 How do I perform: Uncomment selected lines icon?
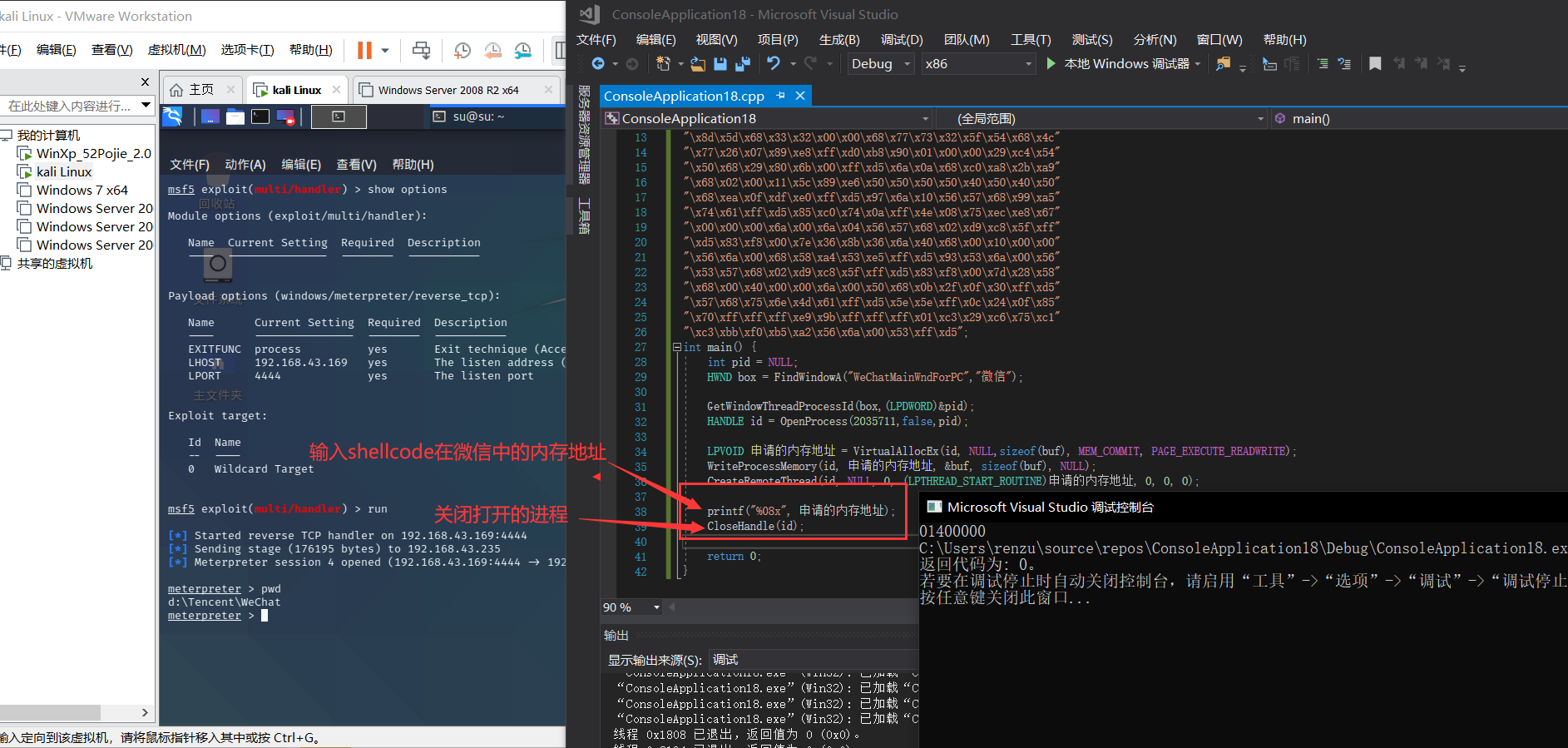pos(1344,64)
